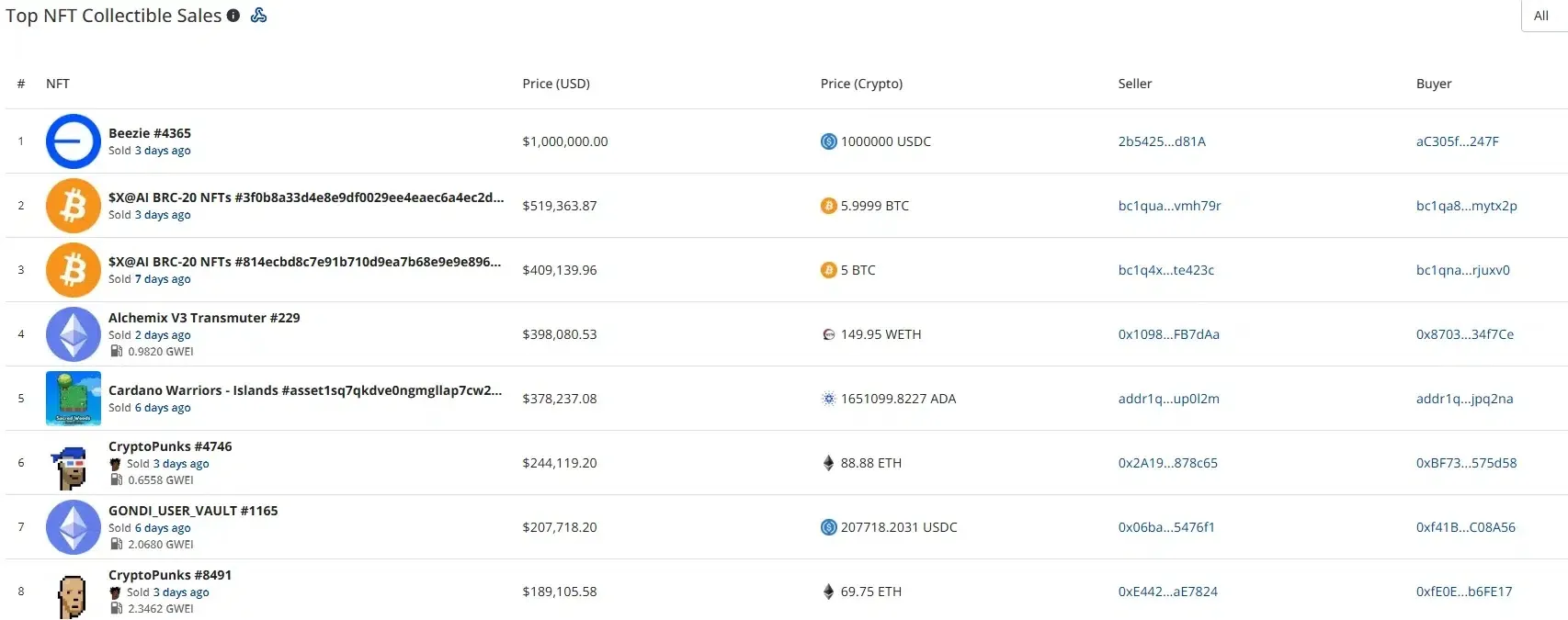Open seller address 2b5425...d81A
Screen dimensions: 1568x620
pos(1162,141)
